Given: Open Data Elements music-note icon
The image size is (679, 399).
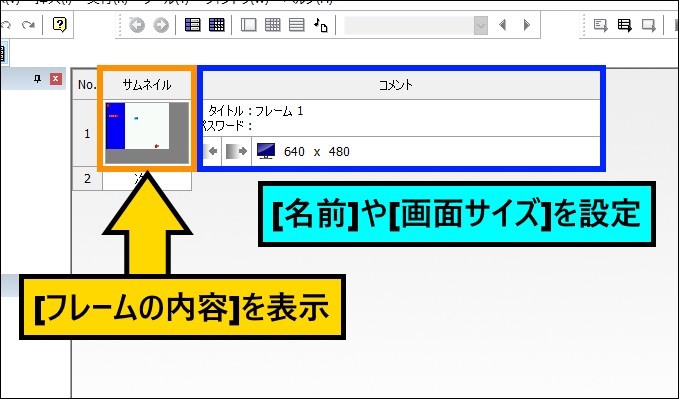Looking at the screenshot, I should pos(321,25).
